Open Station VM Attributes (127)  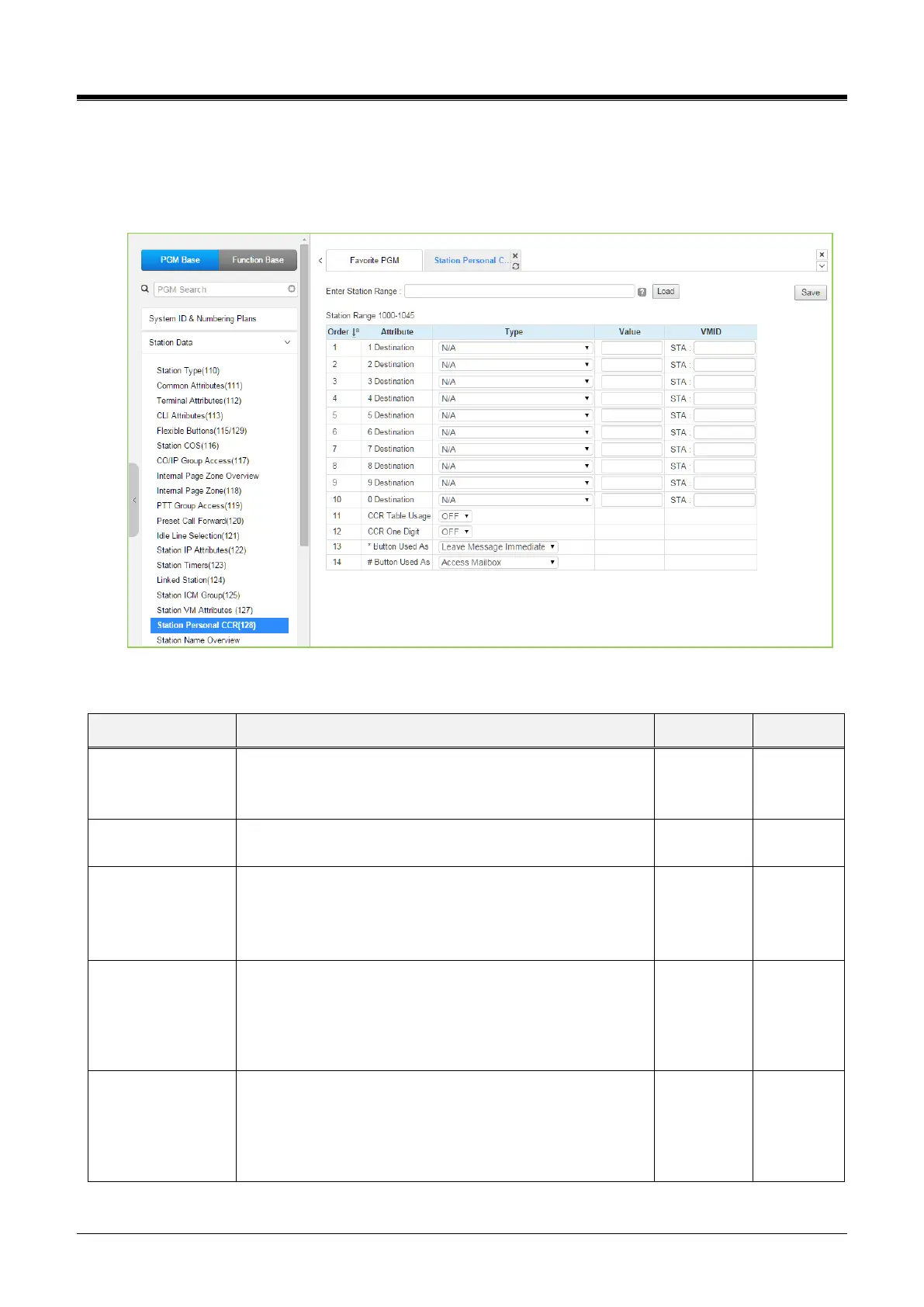[x=205, y=610]
